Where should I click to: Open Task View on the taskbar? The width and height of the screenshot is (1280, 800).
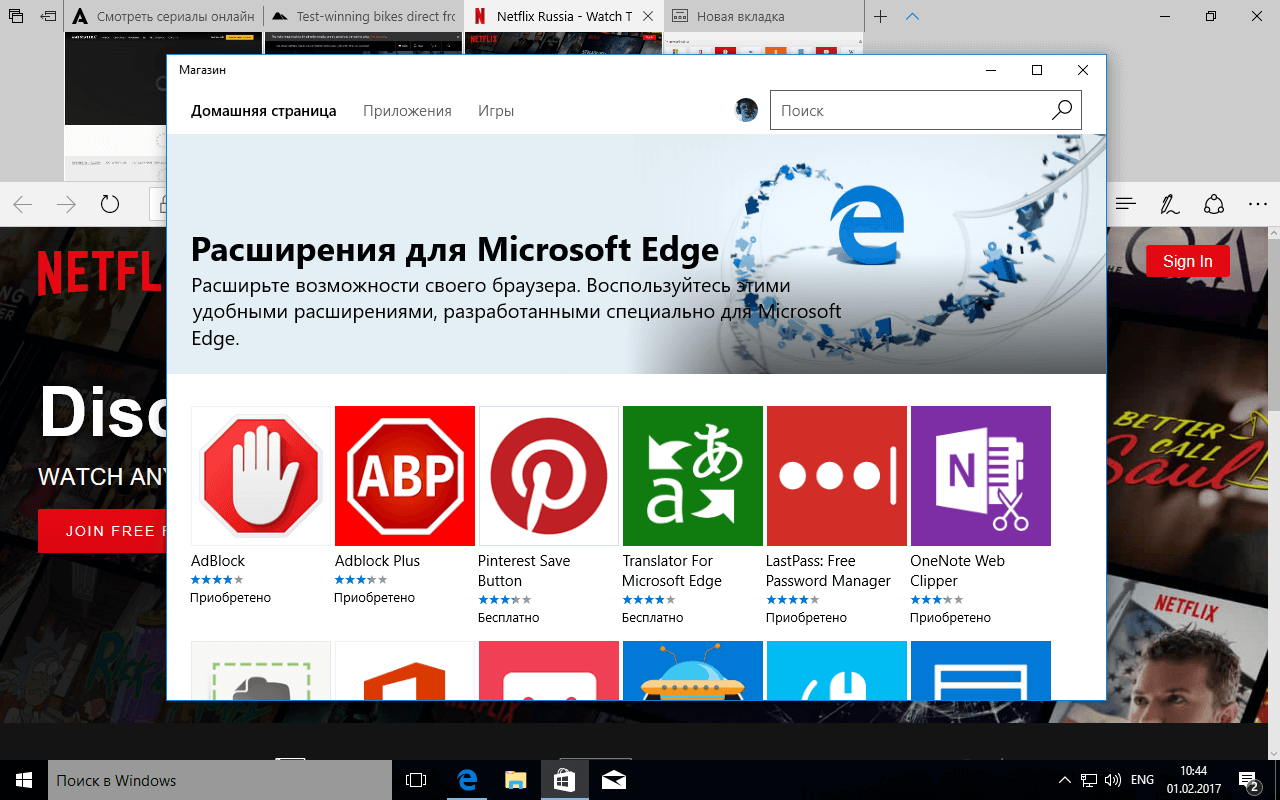pos(417,779)
